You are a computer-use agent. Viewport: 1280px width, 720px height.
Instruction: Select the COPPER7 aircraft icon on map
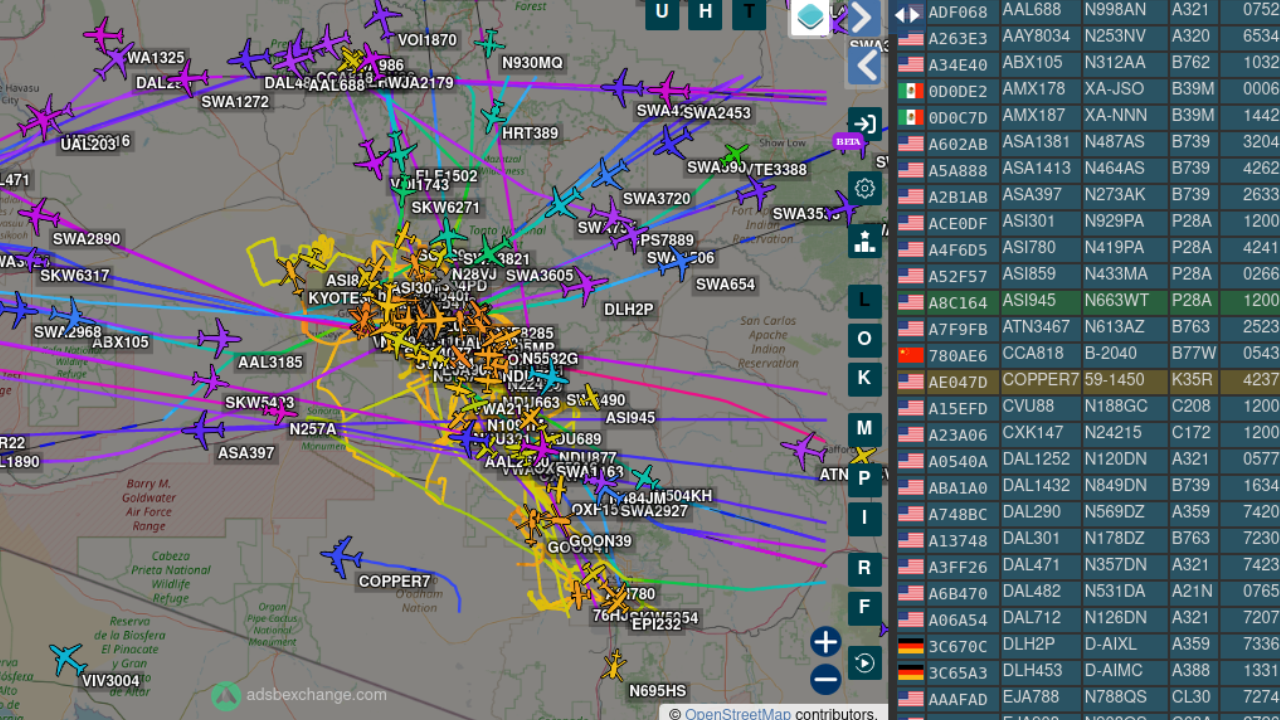tap(342, 556)
